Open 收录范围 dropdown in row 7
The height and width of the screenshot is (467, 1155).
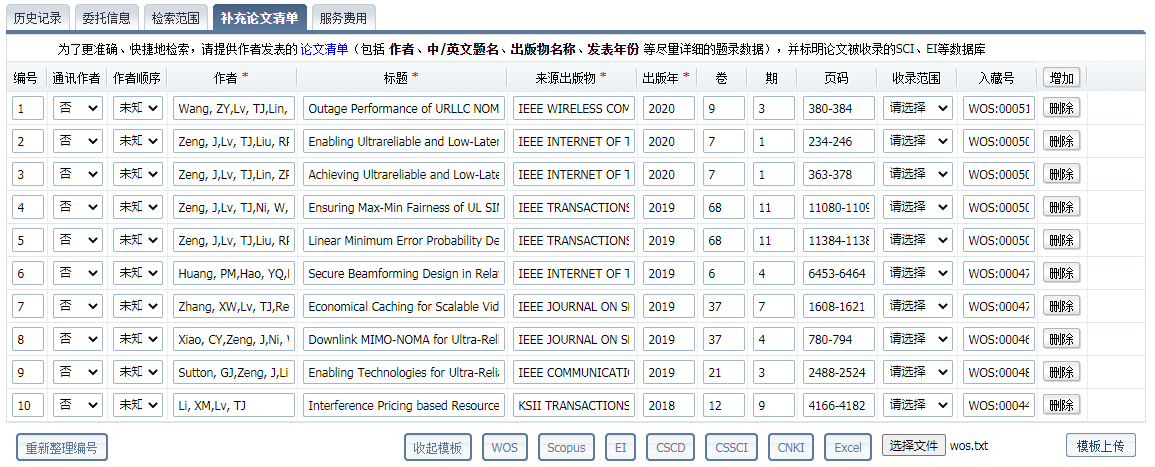tap(918, 306)
